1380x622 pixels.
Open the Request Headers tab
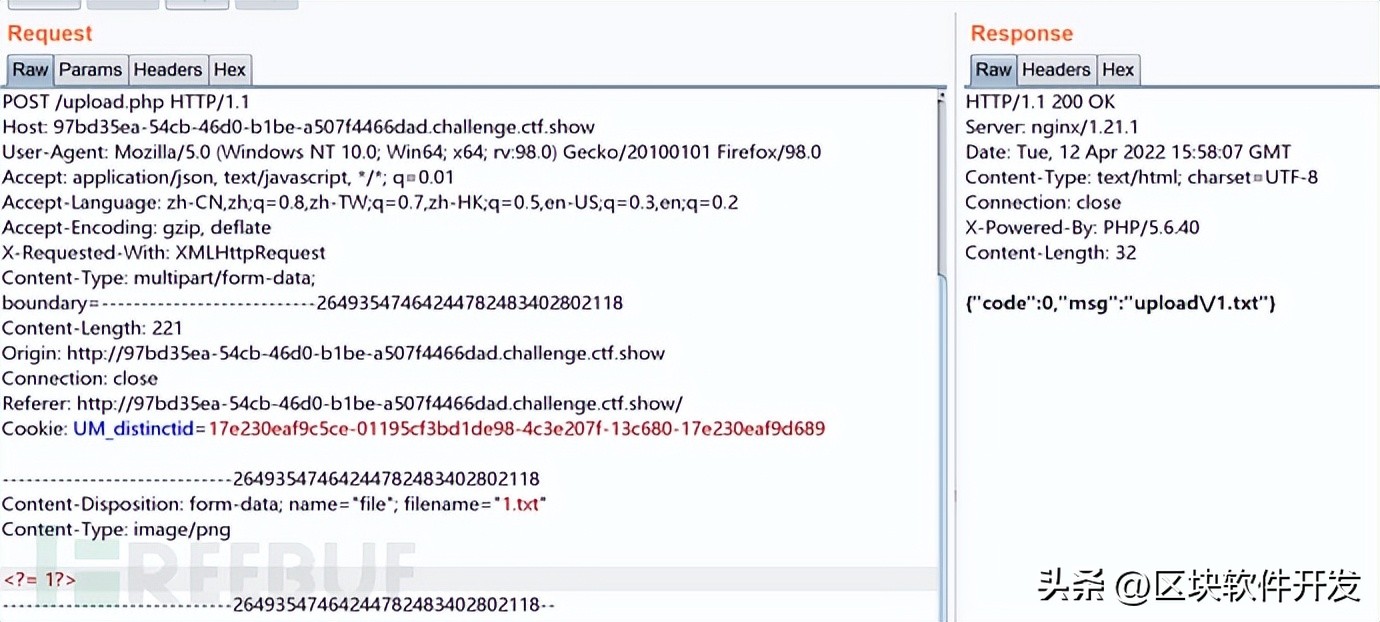point(167,70)
